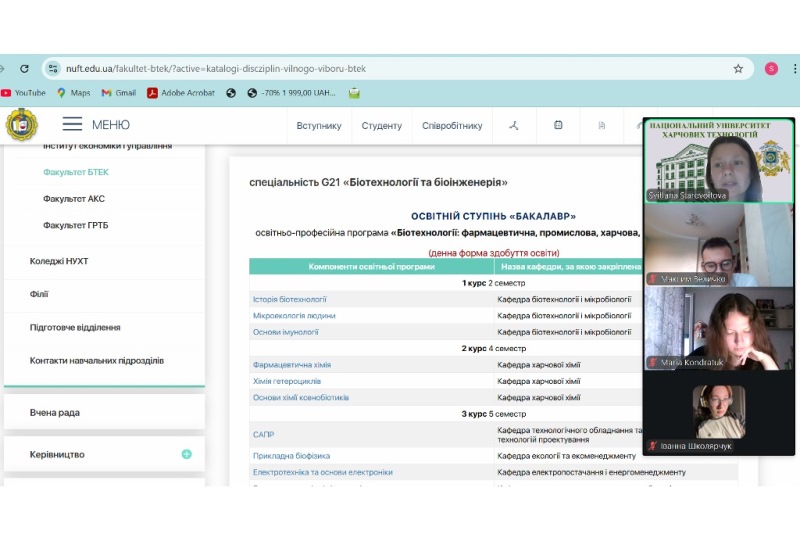
Task: Open Коледжі НУХТ in the sidebar
Action: tap(59, 261)
